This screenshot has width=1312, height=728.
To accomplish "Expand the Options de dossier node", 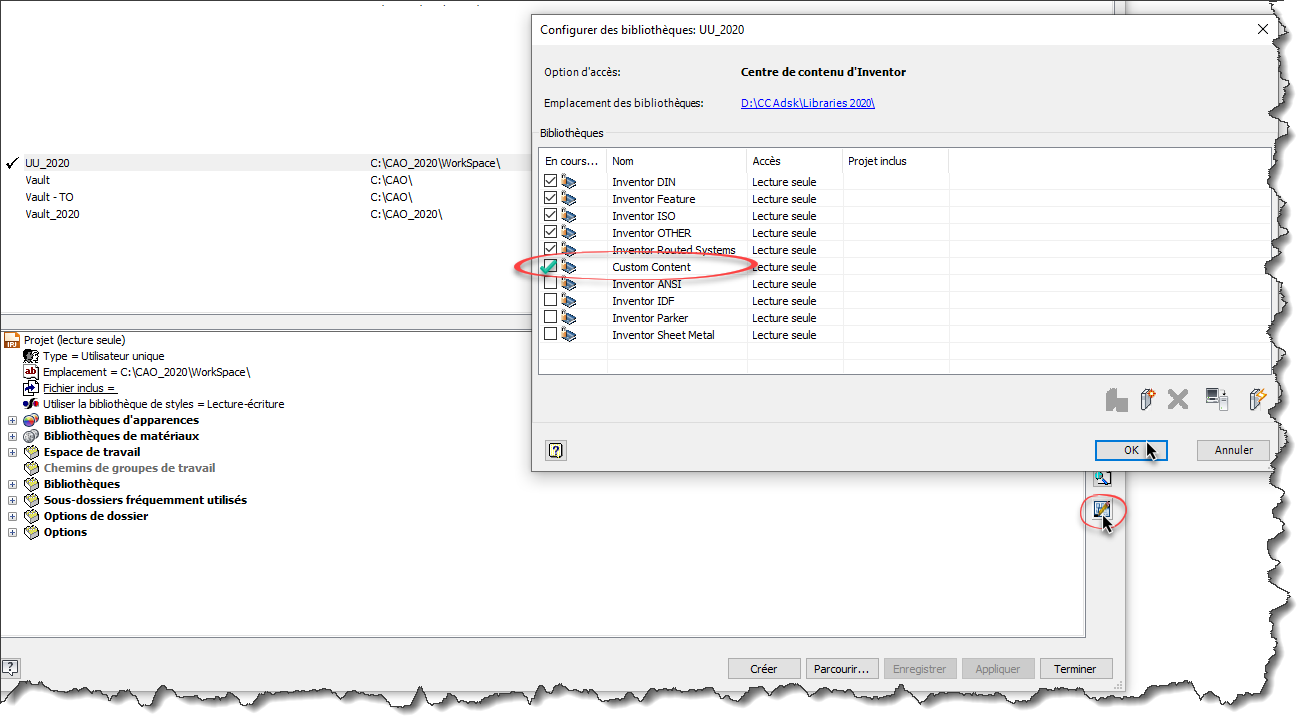I will [12, 517].
